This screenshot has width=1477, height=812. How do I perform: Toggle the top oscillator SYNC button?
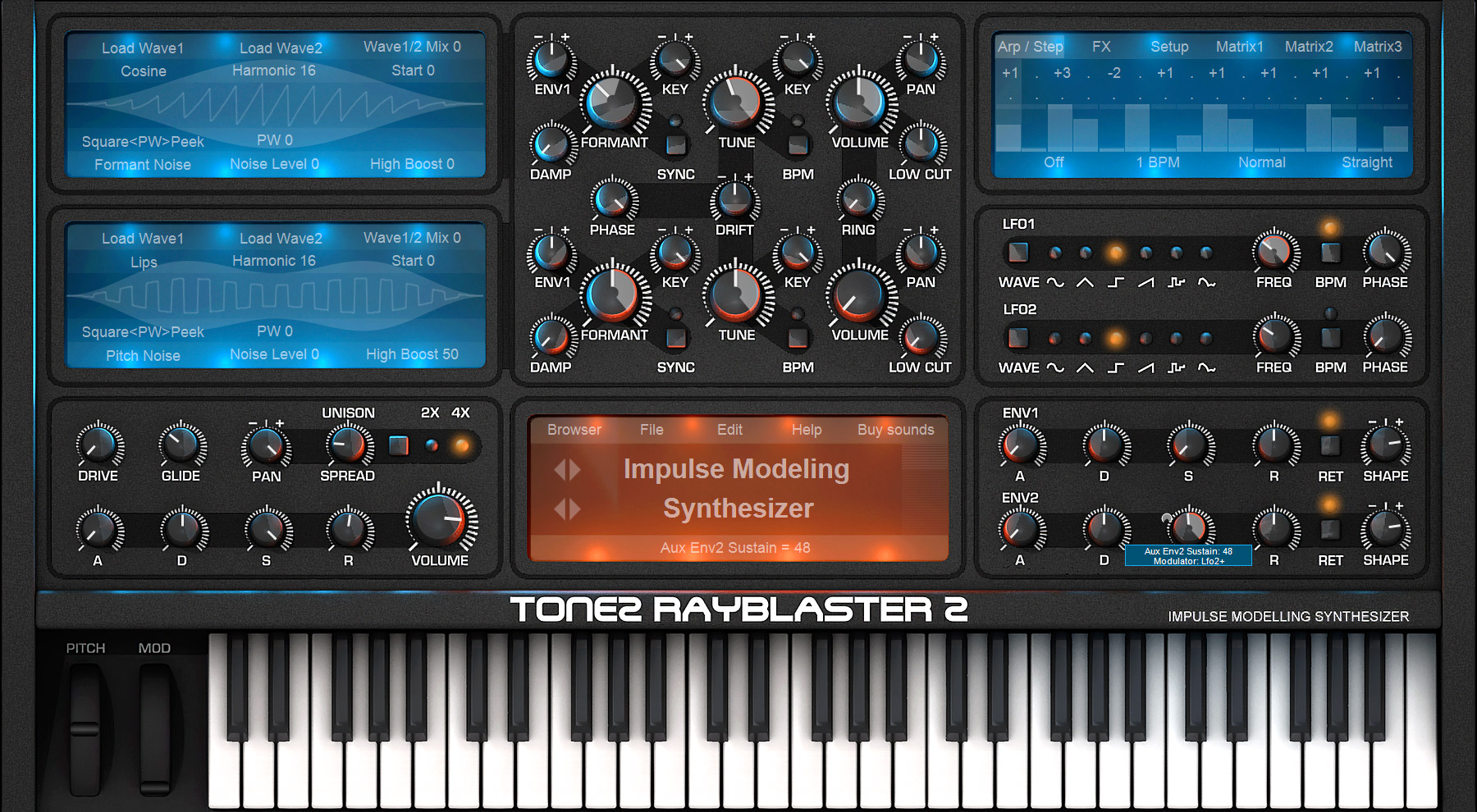tap(675, 145)
